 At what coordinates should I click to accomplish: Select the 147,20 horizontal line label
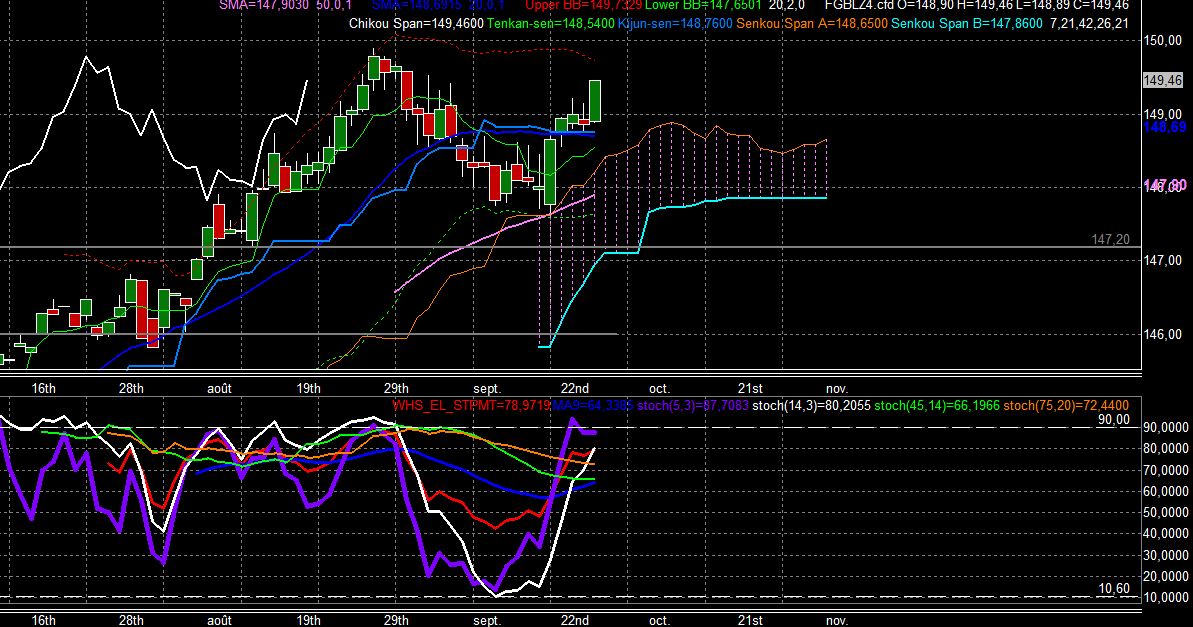click(x=1110, y=240)
